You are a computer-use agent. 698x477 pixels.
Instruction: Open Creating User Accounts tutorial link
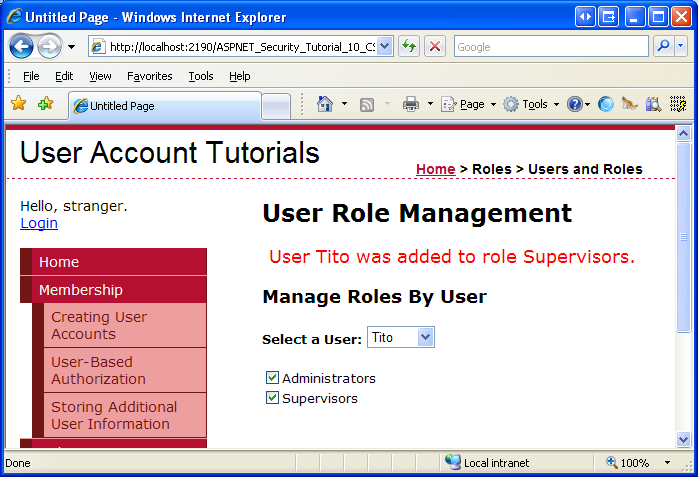[125, 325]
